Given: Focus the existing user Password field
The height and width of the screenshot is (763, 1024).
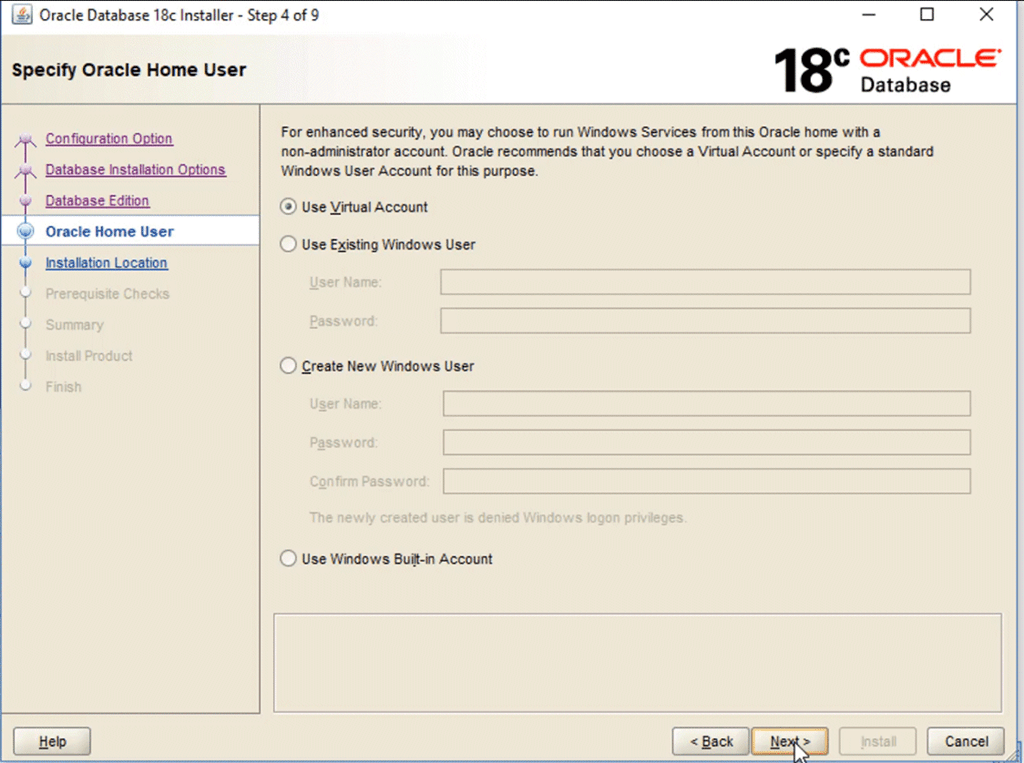Looking at the screenshot, I should pyautogui.click(x=705, y=321).
